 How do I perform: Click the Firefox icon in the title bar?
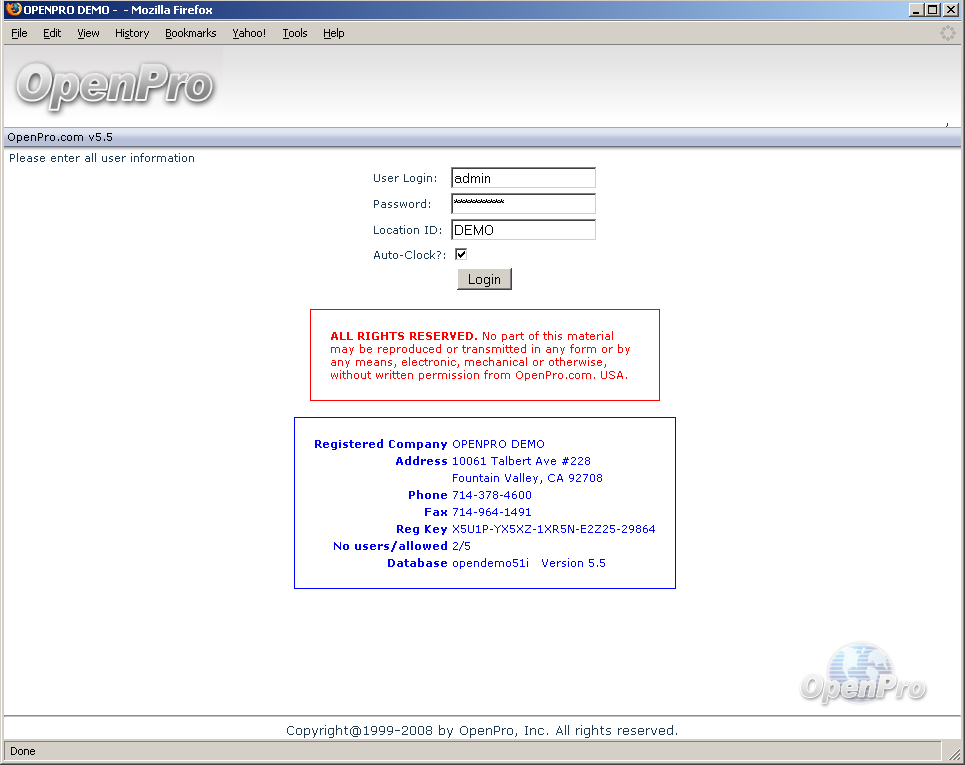[13, 10]
